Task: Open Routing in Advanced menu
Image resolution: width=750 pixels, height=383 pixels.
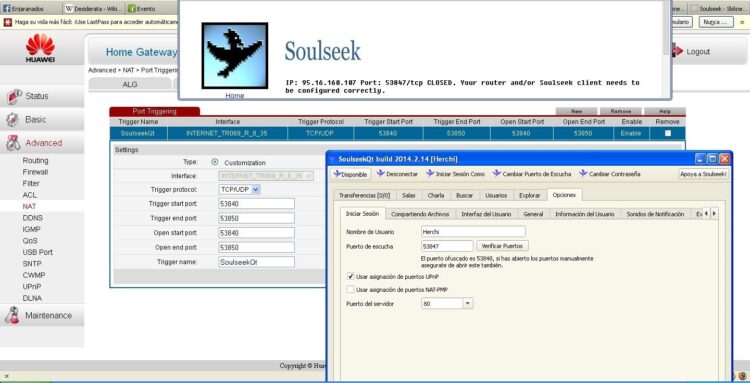Action: click(35, 161)
